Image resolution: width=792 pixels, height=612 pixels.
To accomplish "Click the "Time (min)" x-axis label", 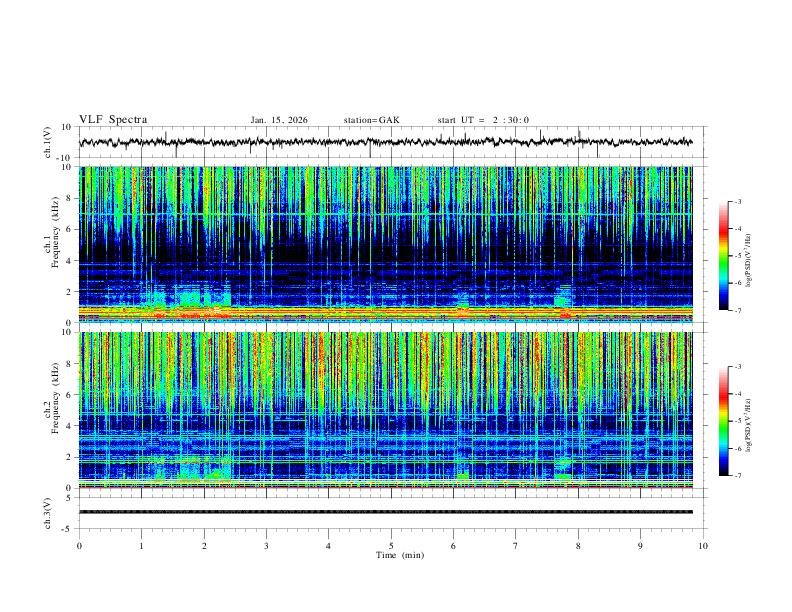I will point(400,555).
